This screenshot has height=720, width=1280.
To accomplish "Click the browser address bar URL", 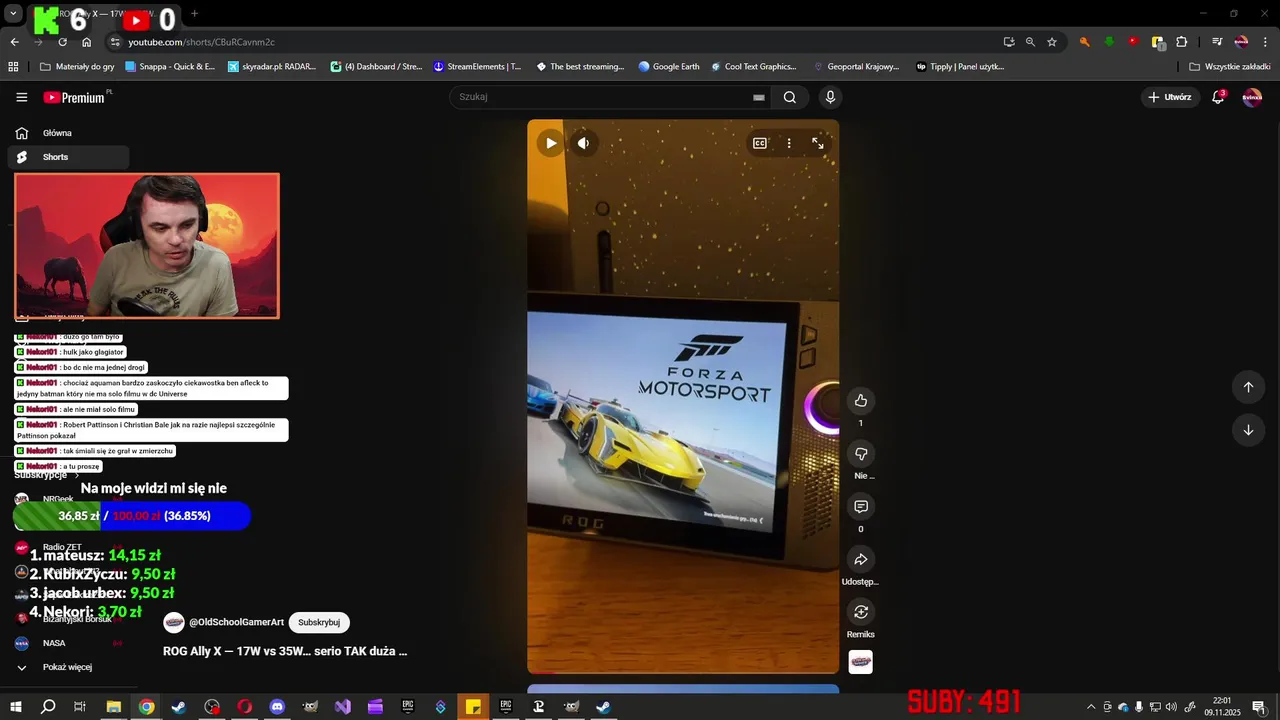I will click(201, 42).
